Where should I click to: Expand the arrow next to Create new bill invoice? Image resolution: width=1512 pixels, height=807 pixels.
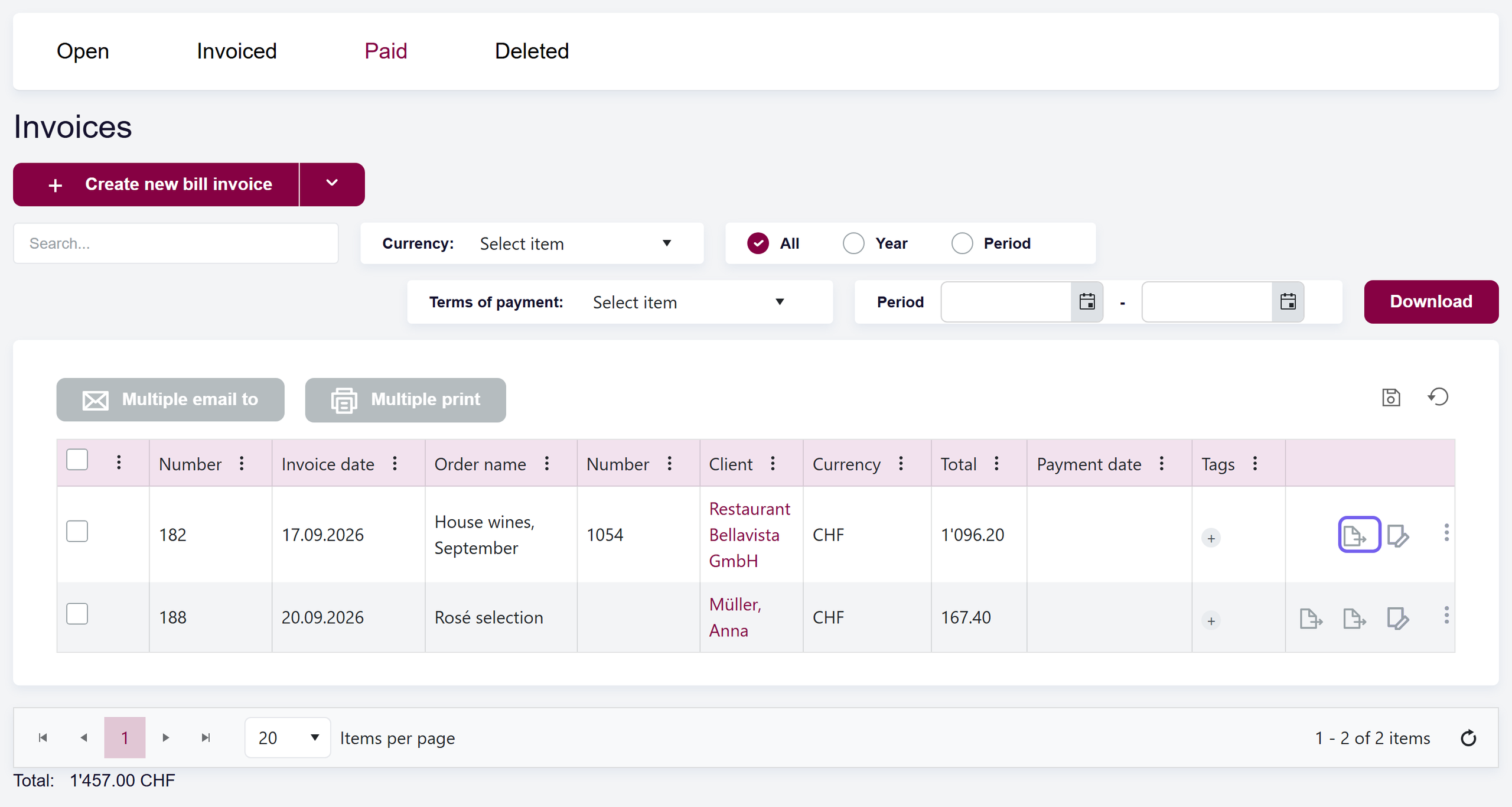(332, 184)
